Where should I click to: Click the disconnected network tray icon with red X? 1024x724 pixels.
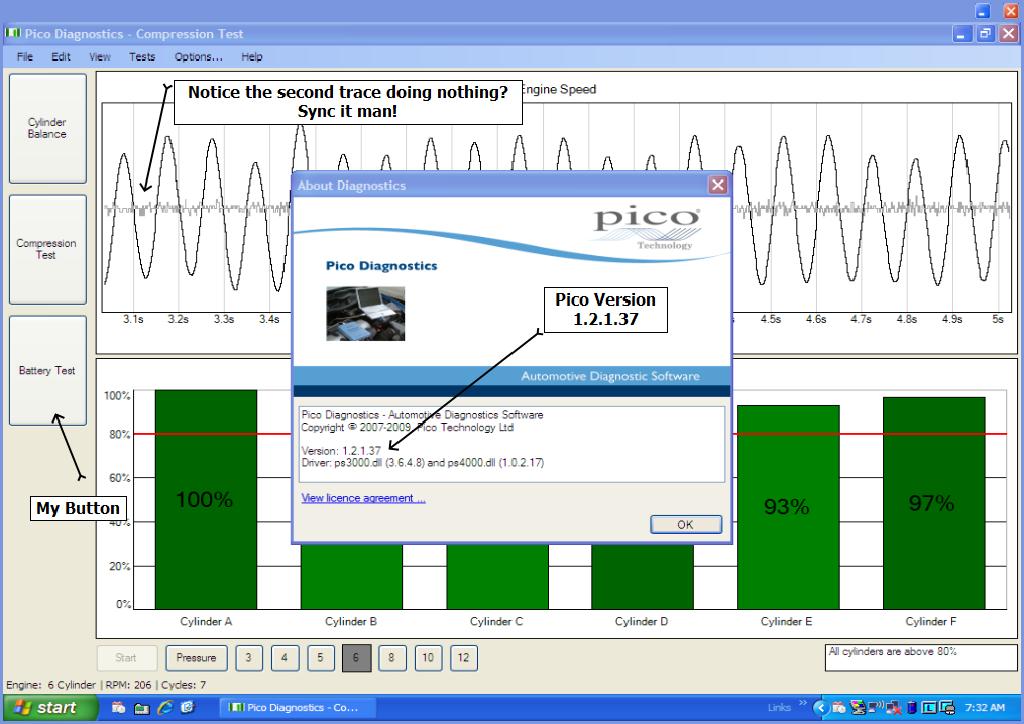click(893, 708)
